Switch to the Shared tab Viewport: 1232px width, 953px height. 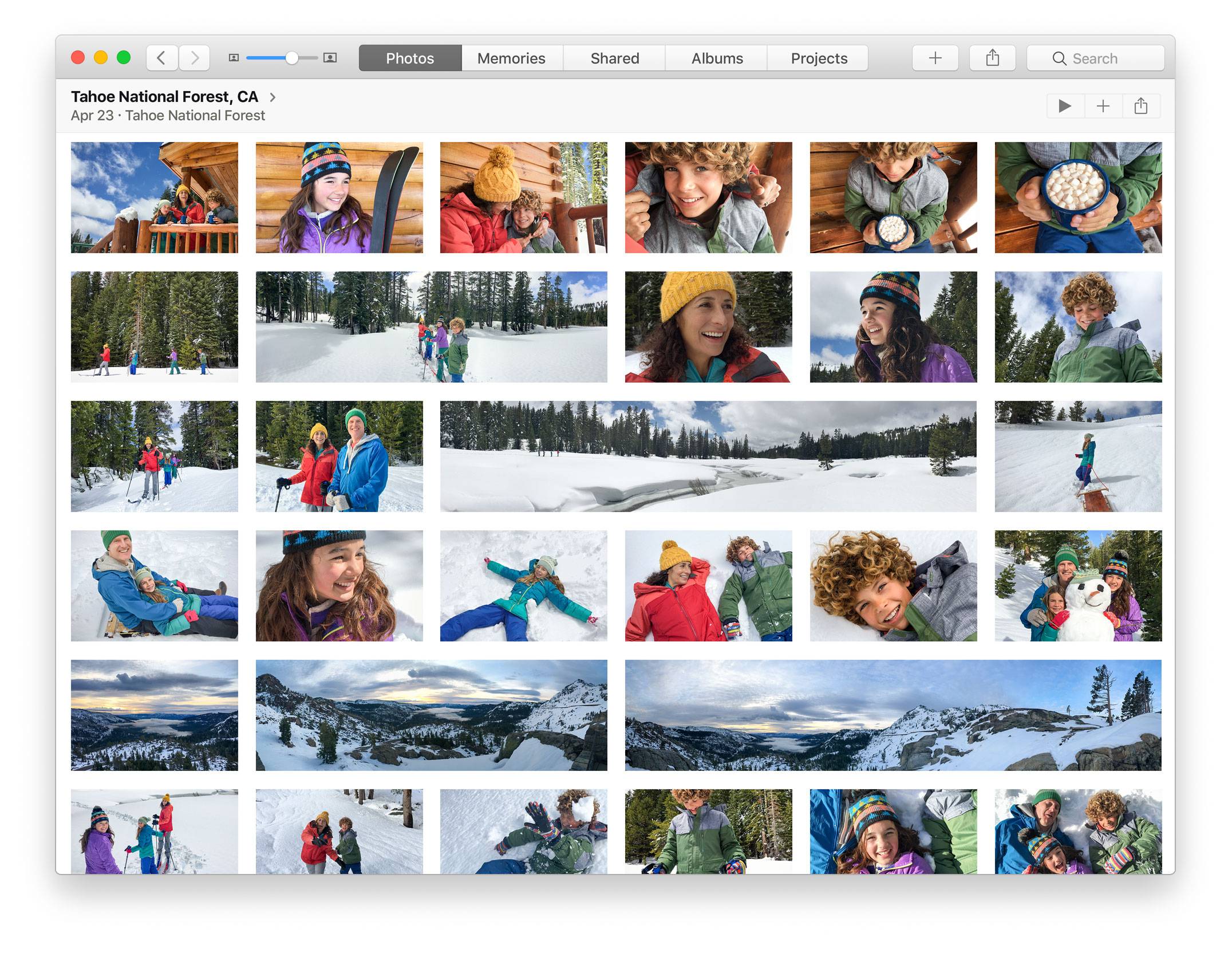(x=614, y=58)
